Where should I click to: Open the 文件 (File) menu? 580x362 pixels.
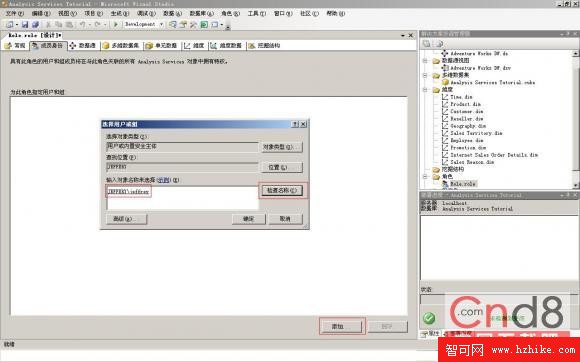15,13
